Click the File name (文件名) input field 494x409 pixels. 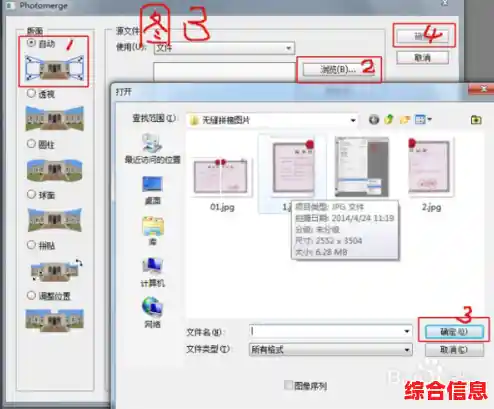click(331, 331)
